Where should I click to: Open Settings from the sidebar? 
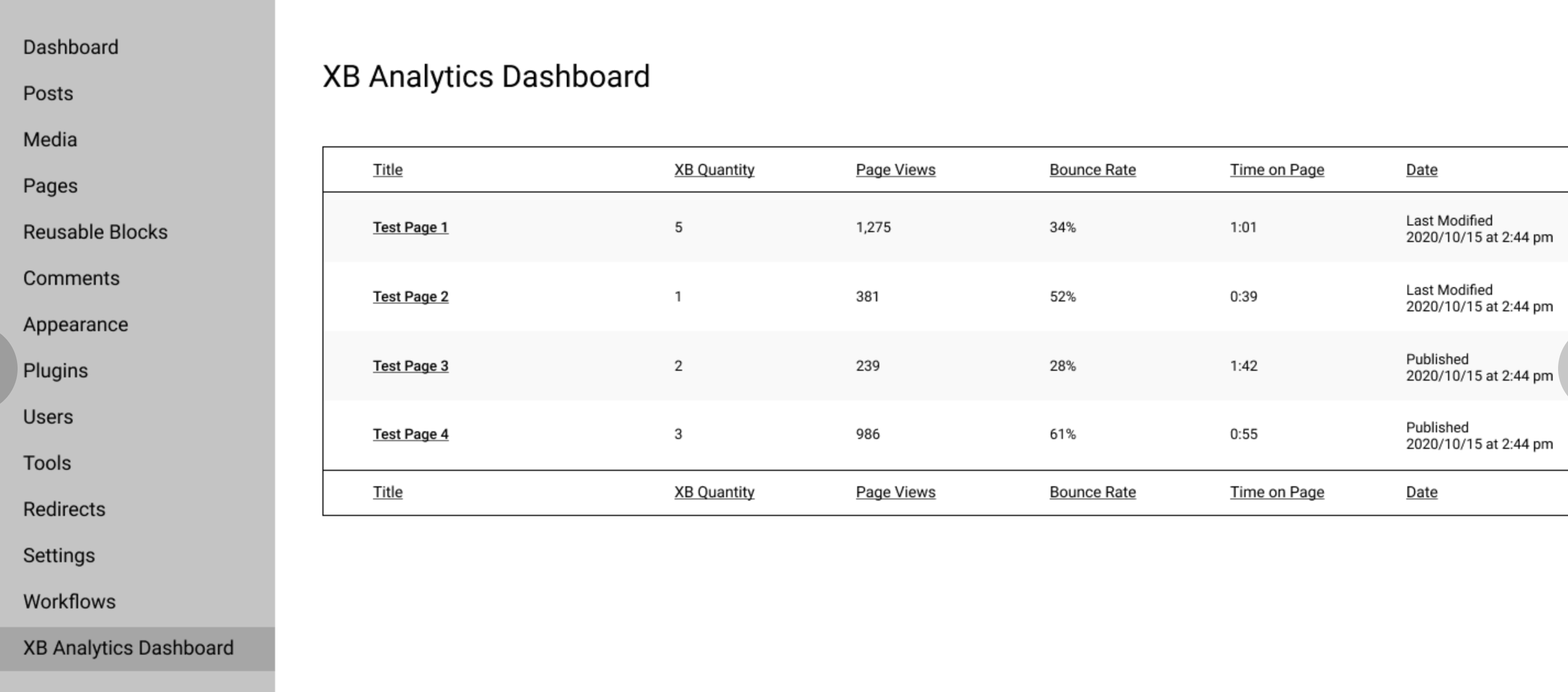click(59, 555)
